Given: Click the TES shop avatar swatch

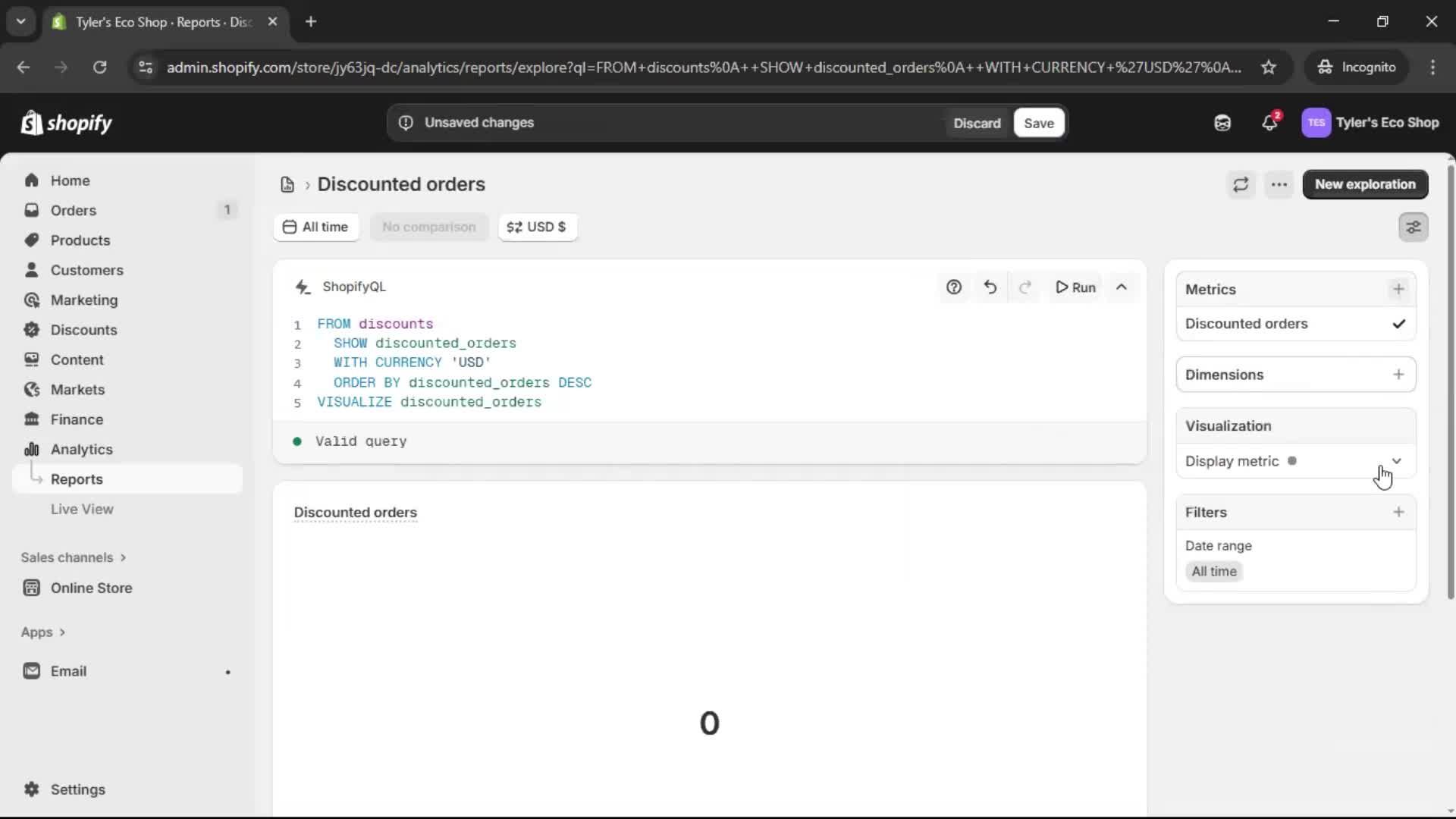Looking at the screenshot, I should tap(1316, 122).
